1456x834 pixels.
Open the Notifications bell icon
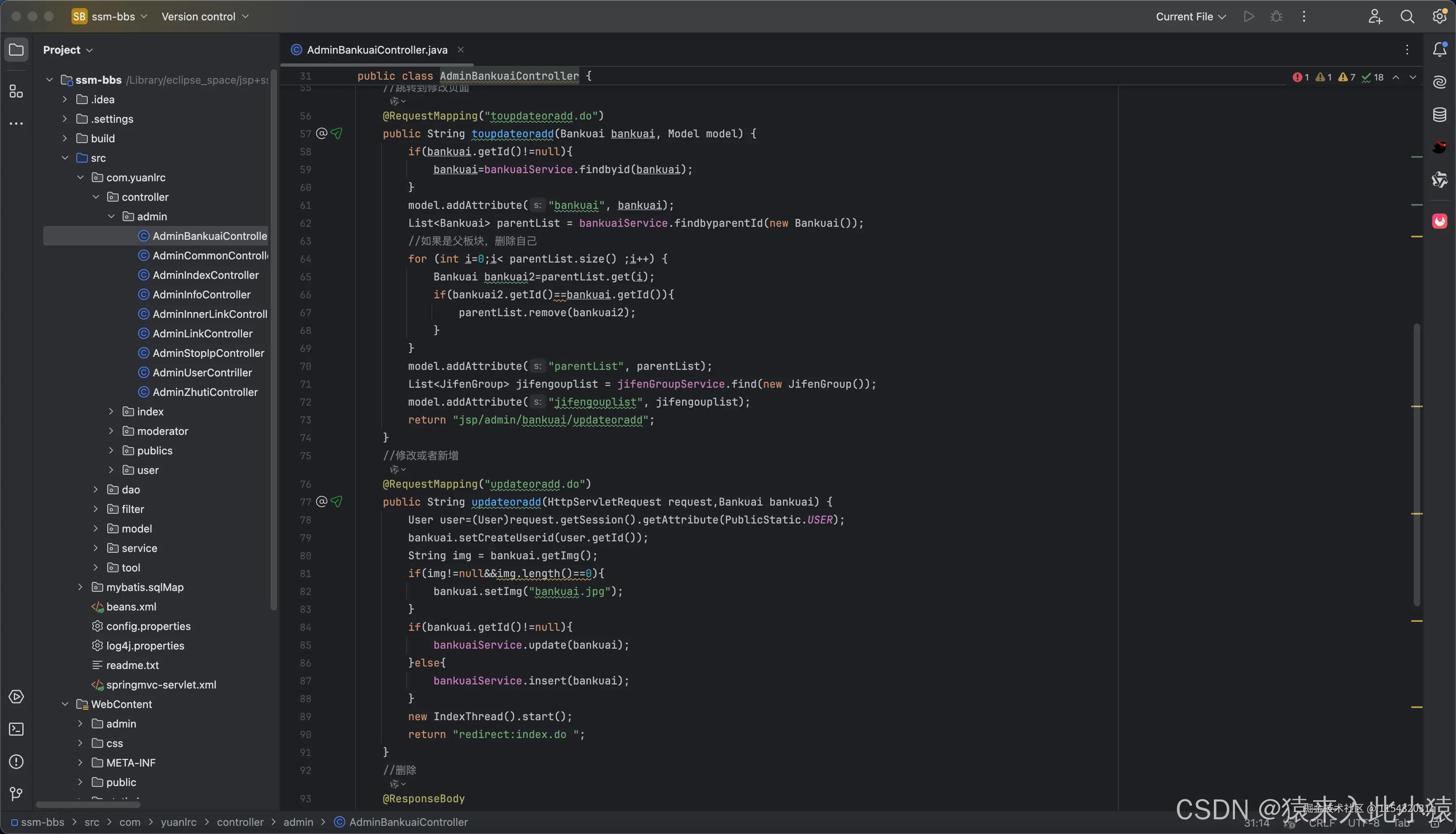1439,50
